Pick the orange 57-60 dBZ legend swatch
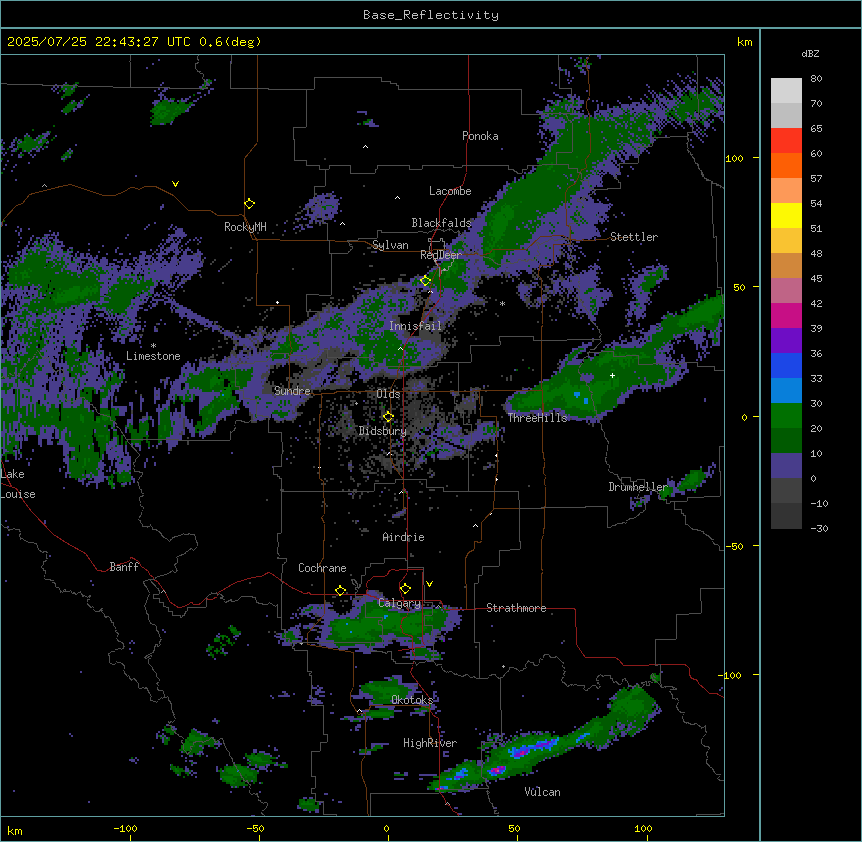Viewport: 862px width, 842px height. point(786,165)
